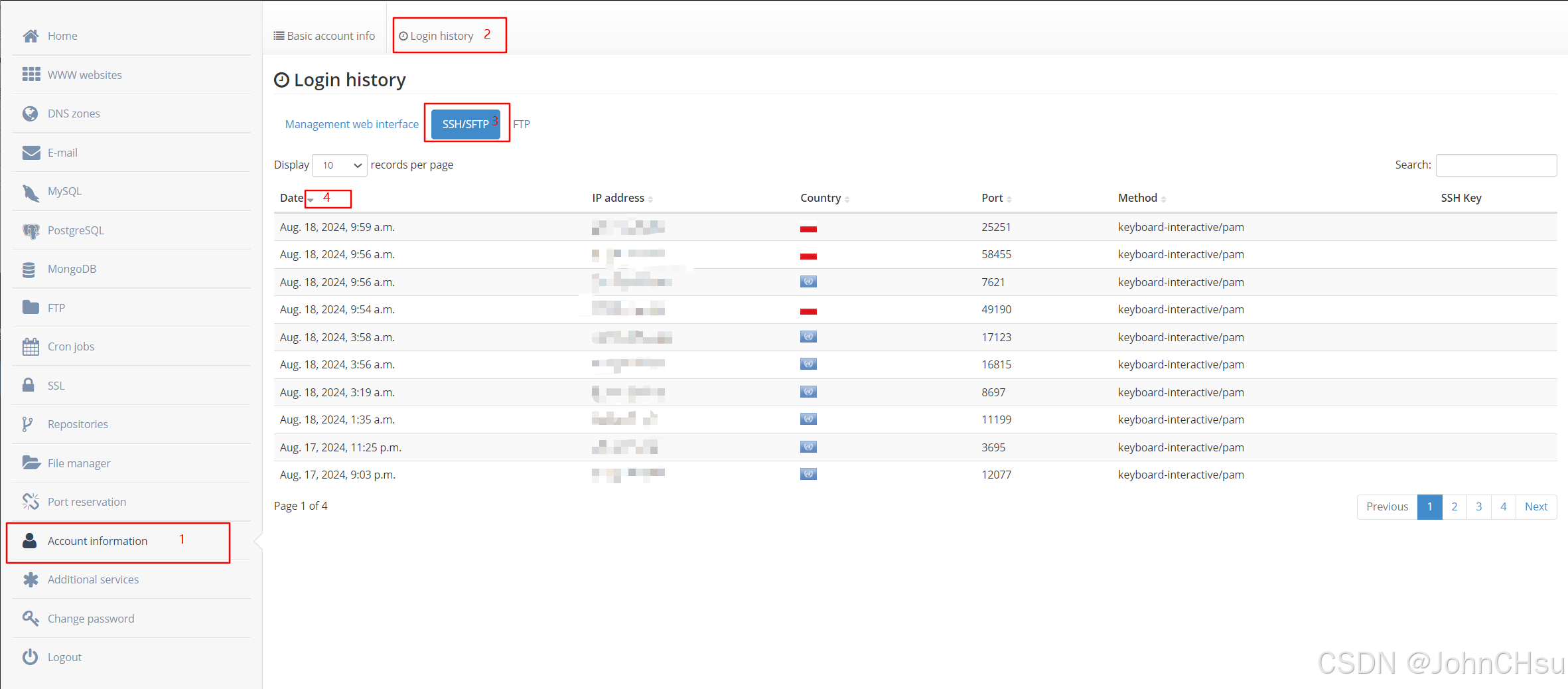Click inside the Search field
The width and height of the screenshot is (1568, 689).
pos(1496,165)
